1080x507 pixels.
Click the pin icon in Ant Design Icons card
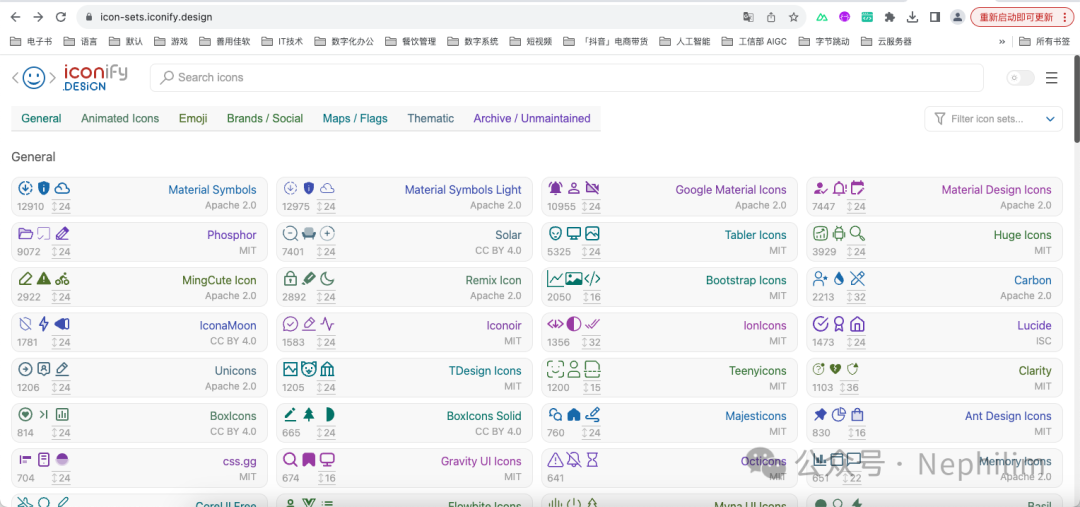820,415
